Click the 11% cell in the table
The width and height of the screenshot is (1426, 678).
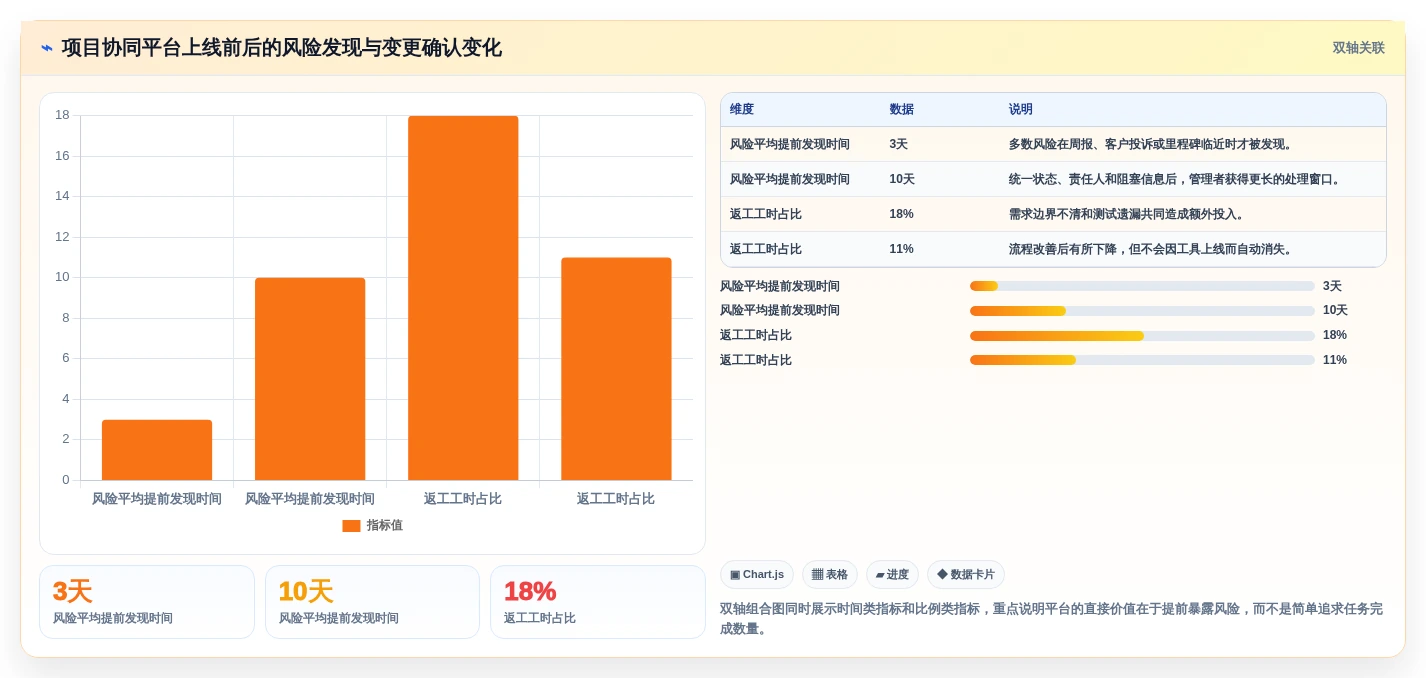pos(902,250)
